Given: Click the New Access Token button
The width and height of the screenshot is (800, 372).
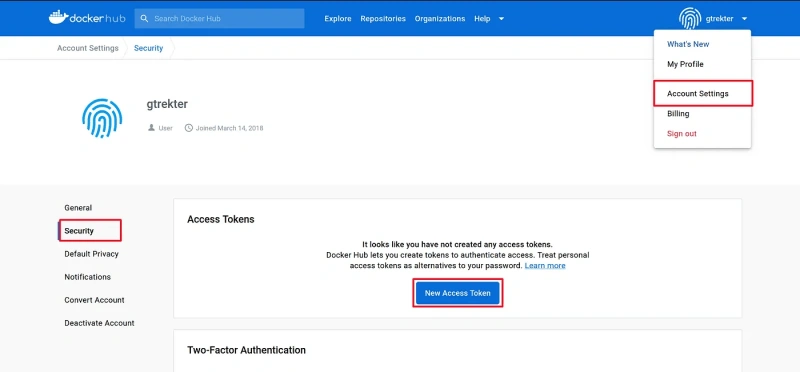Looking at the screenshot, I should [458, 293].
